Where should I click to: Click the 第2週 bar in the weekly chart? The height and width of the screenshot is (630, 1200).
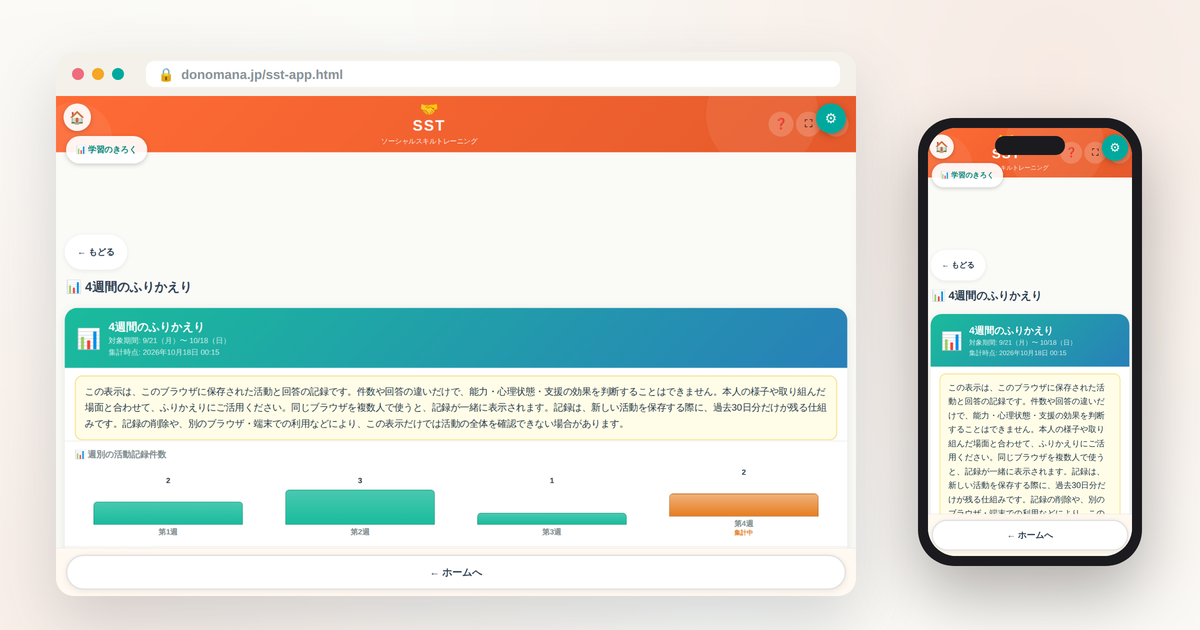click(x=360, y=507)
